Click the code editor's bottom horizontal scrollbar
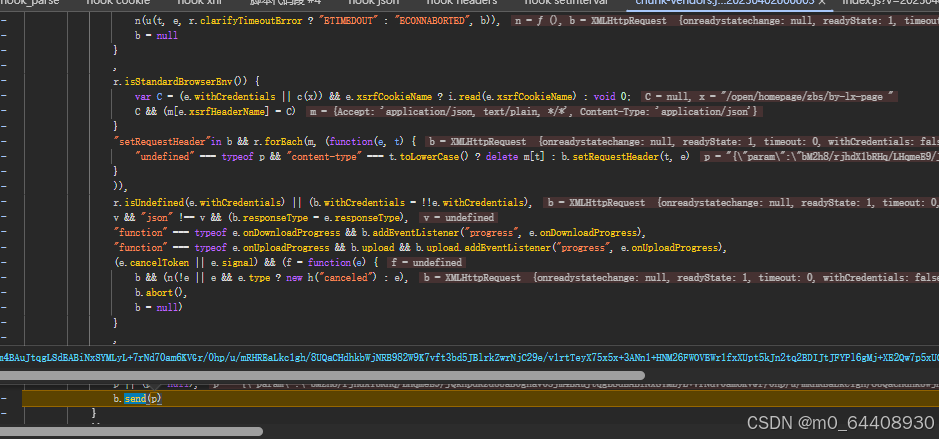 click(132, 431)
